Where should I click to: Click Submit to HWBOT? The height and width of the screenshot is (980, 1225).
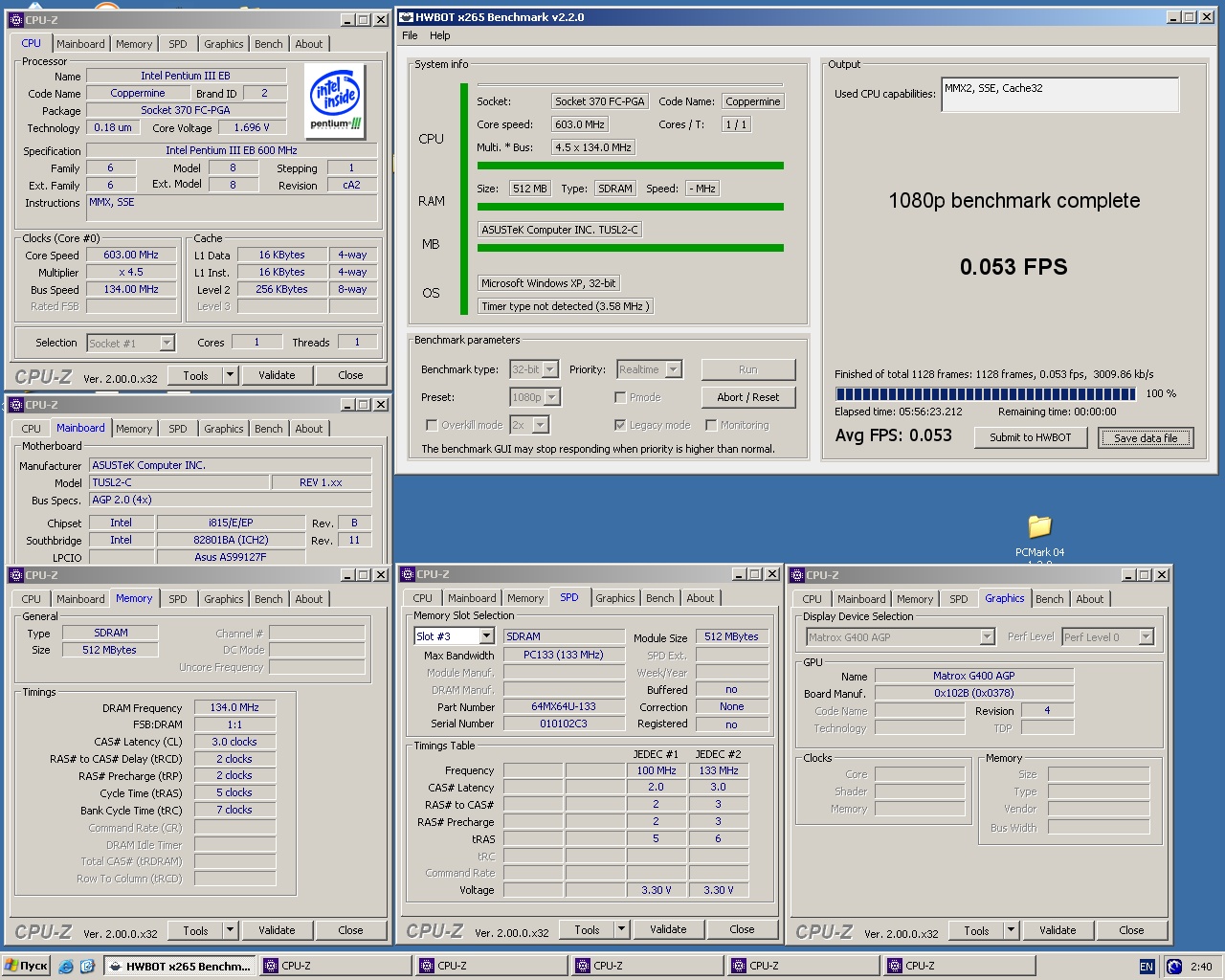point(1031,437)
